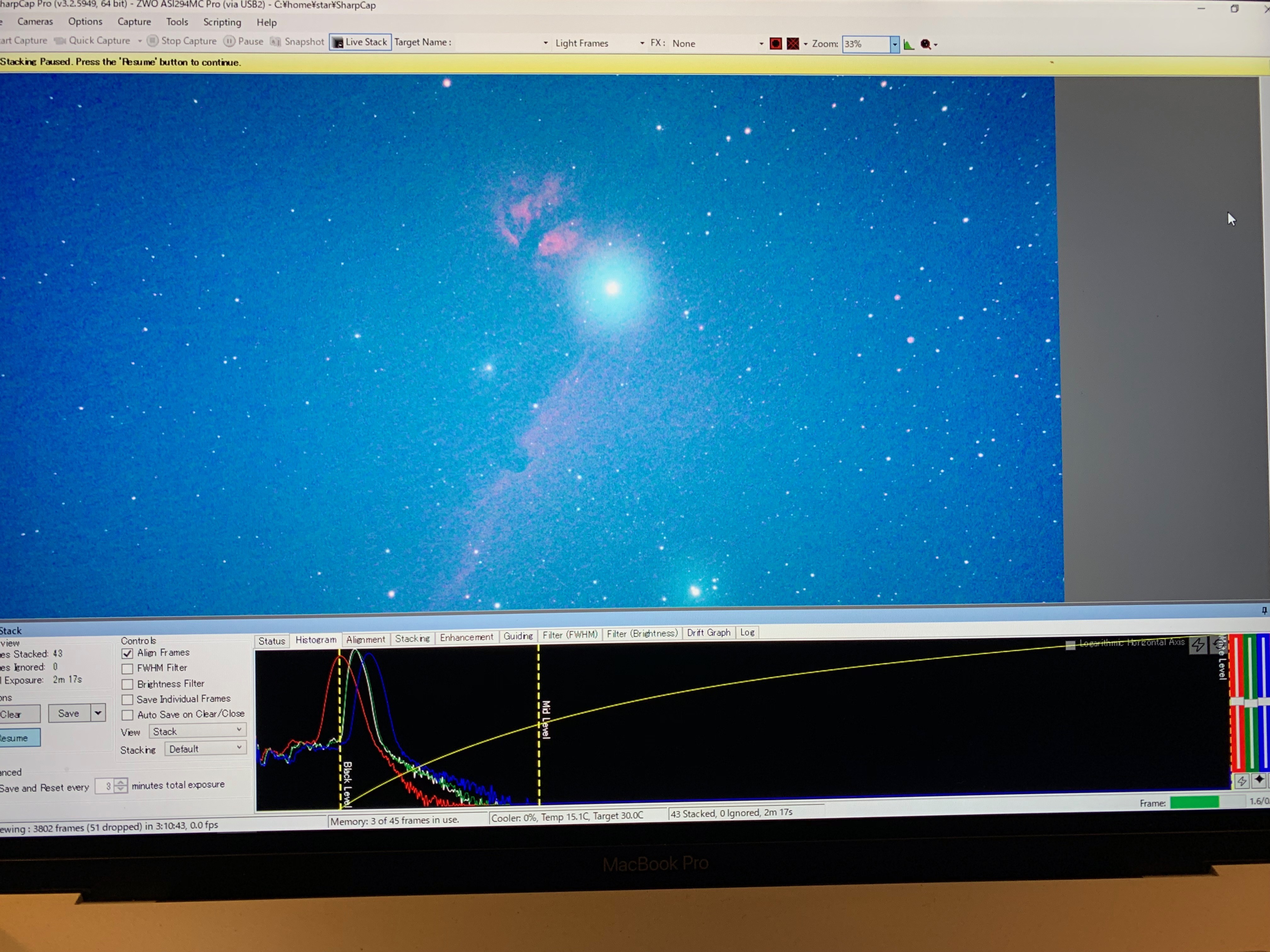Enable Save Individual Frames checkbox

point(128,700)
